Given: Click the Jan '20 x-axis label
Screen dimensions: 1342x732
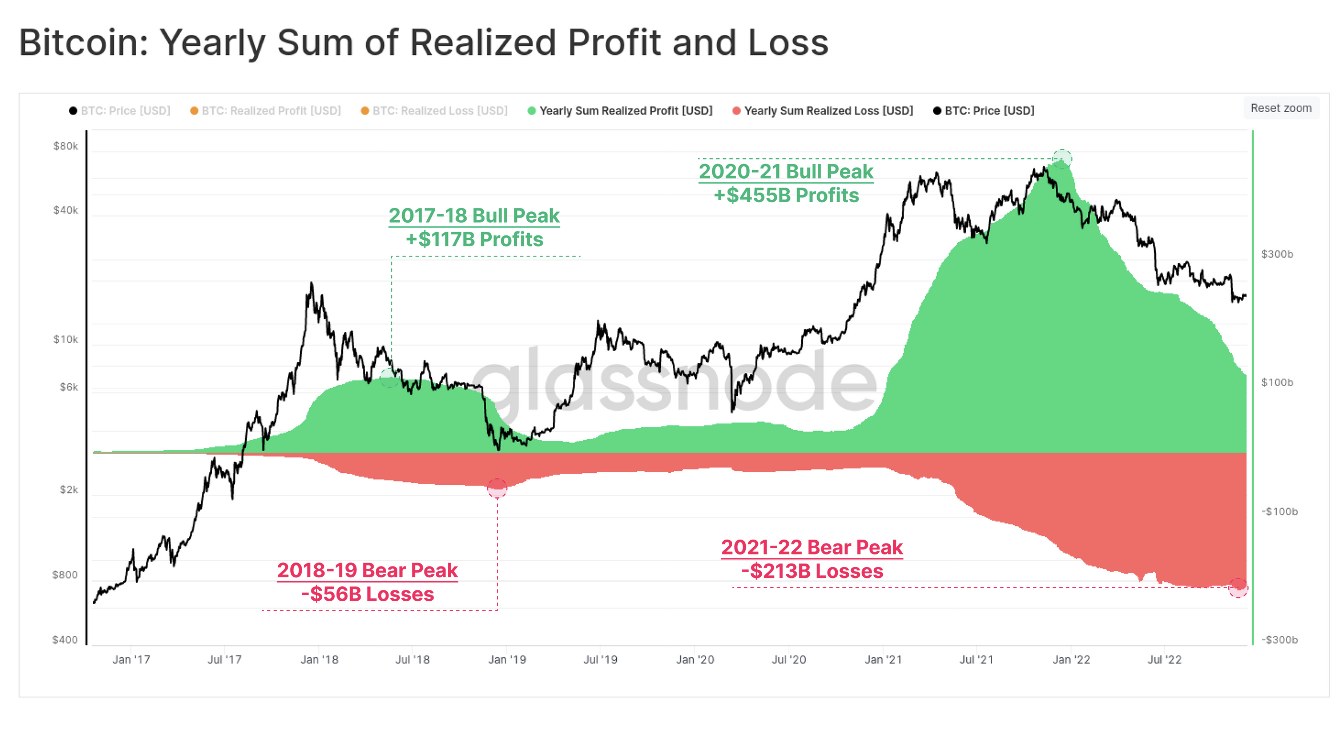Looking at the screenshot, I should [x=694, y=660].
